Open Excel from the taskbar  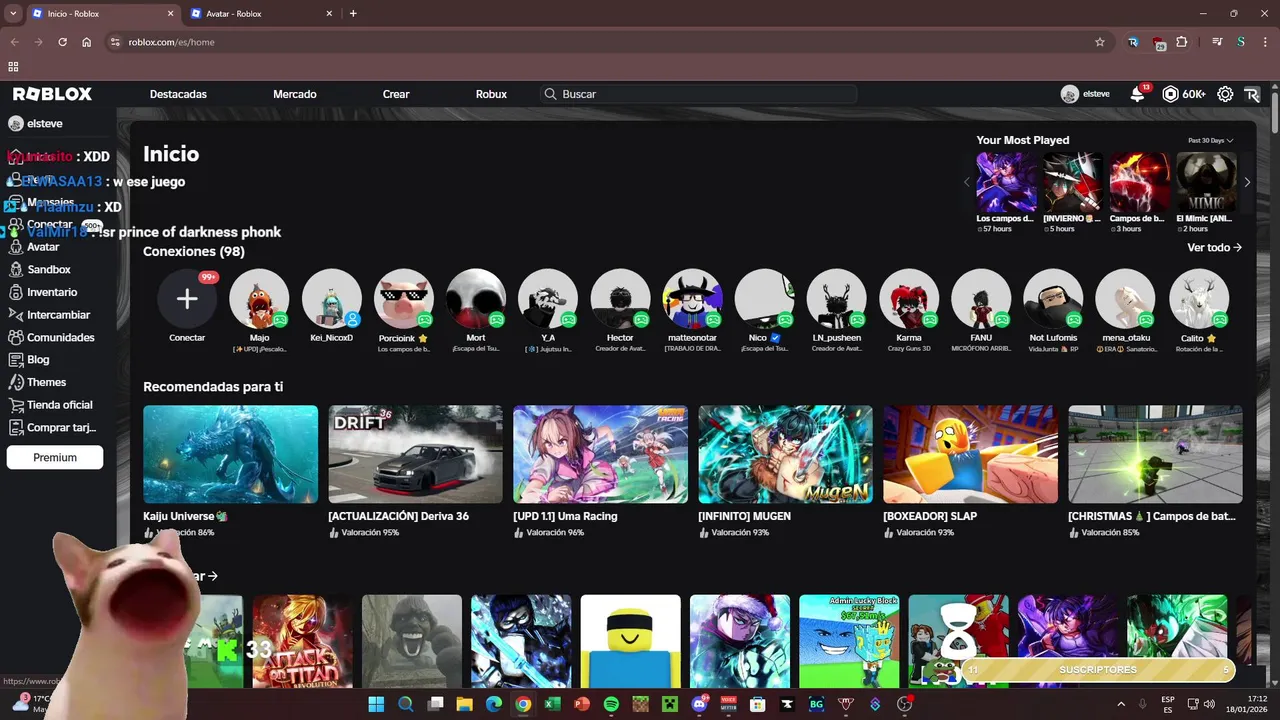click(552, 704)
